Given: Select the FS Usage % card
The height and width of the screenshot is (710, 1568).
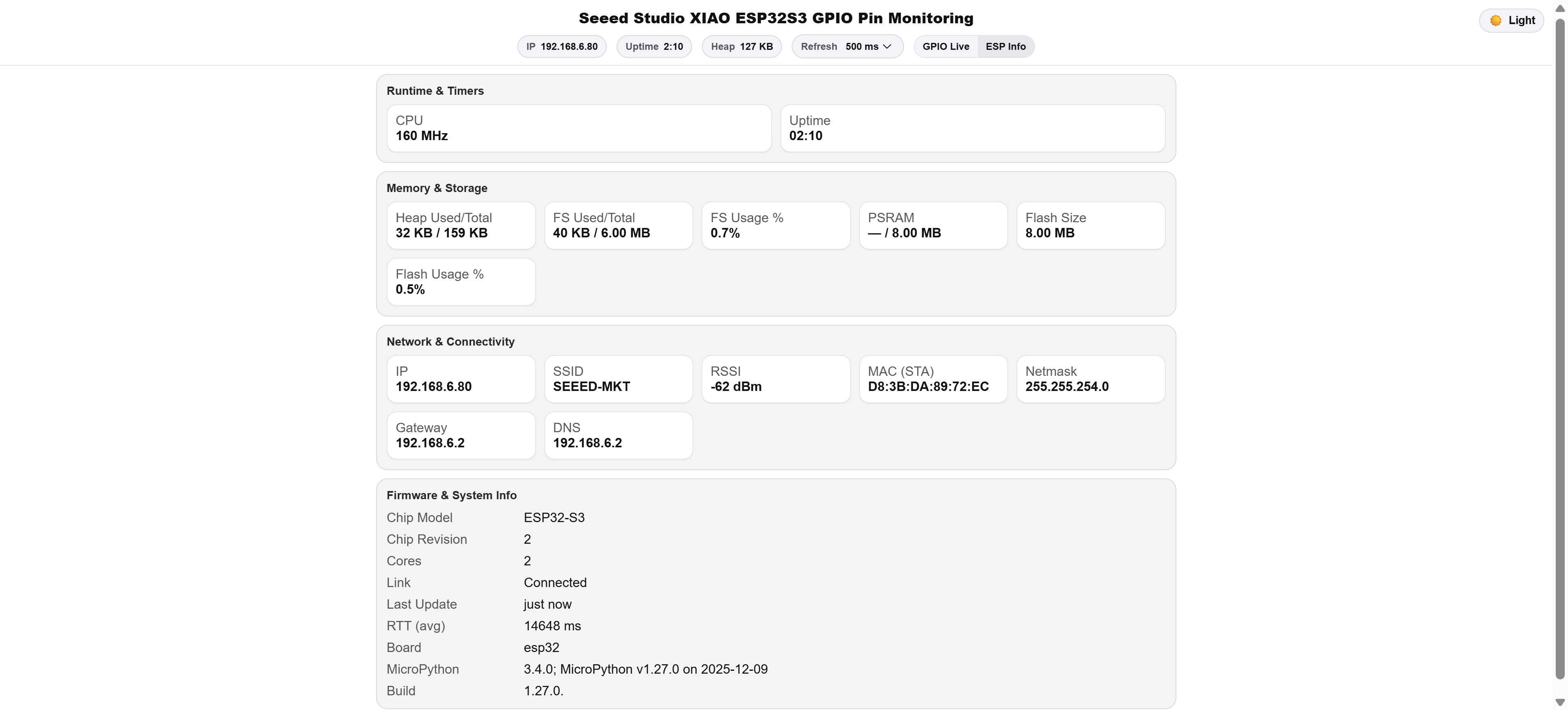Looking at the screenshot, I should pos(775,226).
